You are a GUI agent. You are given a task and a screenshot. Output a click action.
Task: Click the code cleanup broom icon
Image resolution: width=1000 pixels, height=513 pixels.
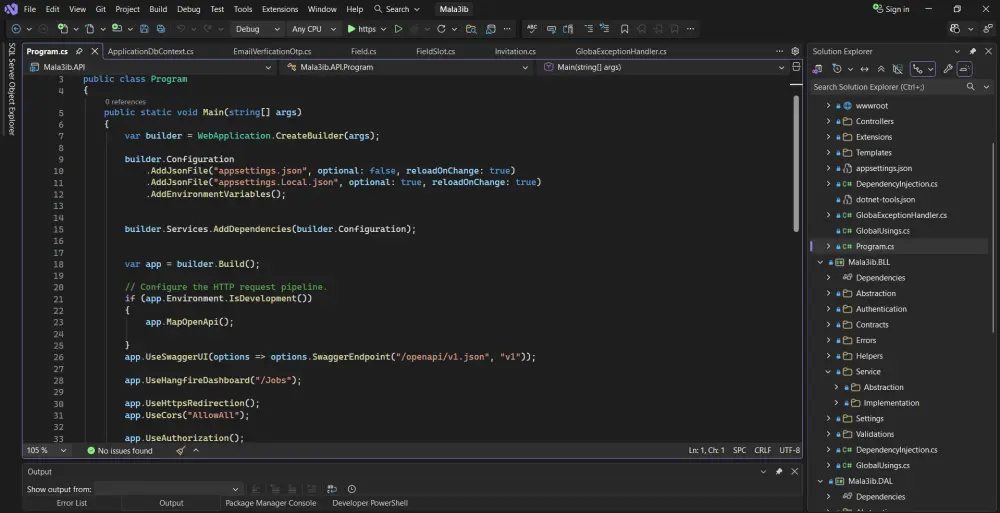(180, 450)
